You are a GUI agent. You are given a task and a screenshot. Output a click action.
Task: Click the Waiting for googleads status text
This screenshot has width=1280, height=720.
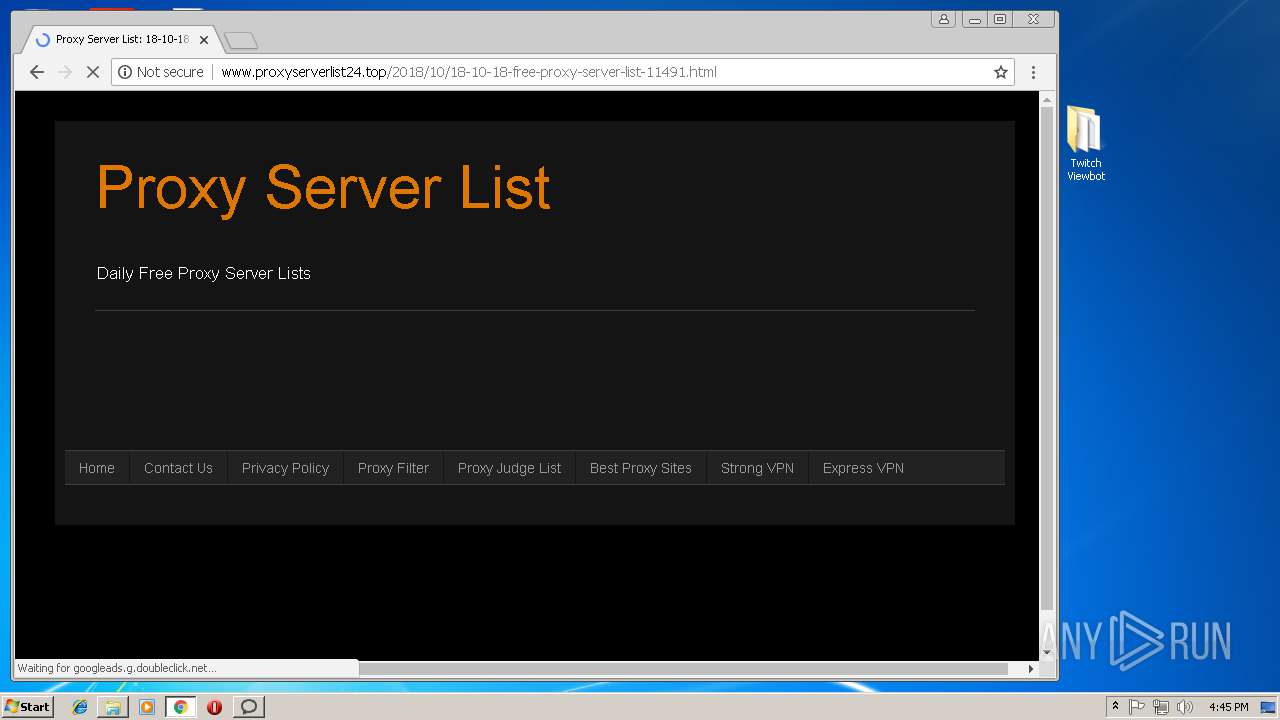pos(116,668)
